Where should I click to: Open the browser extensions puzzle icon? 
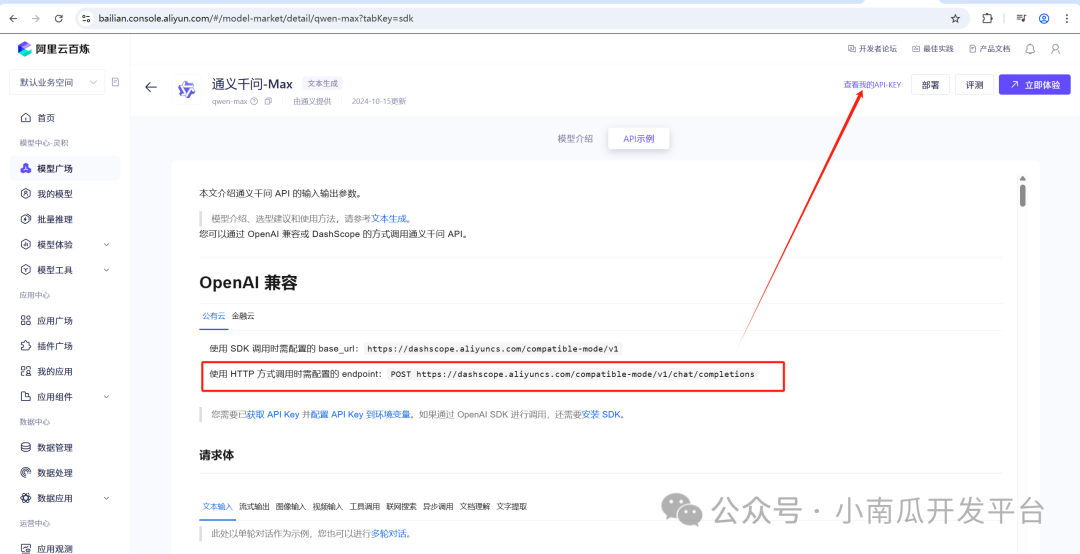(987, 19)
